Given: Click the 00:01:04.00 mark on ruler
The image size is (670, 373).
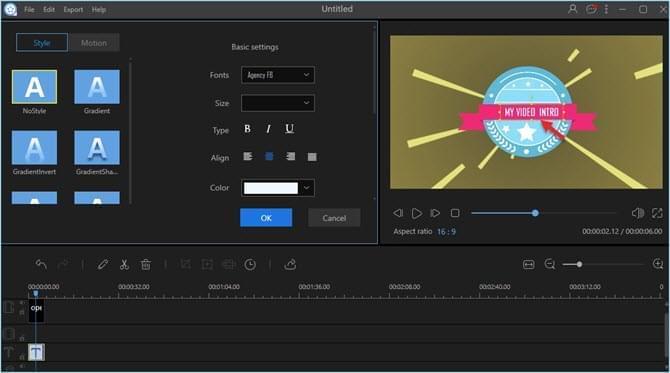Looking at the screenshot, I should tap(224, 287).
